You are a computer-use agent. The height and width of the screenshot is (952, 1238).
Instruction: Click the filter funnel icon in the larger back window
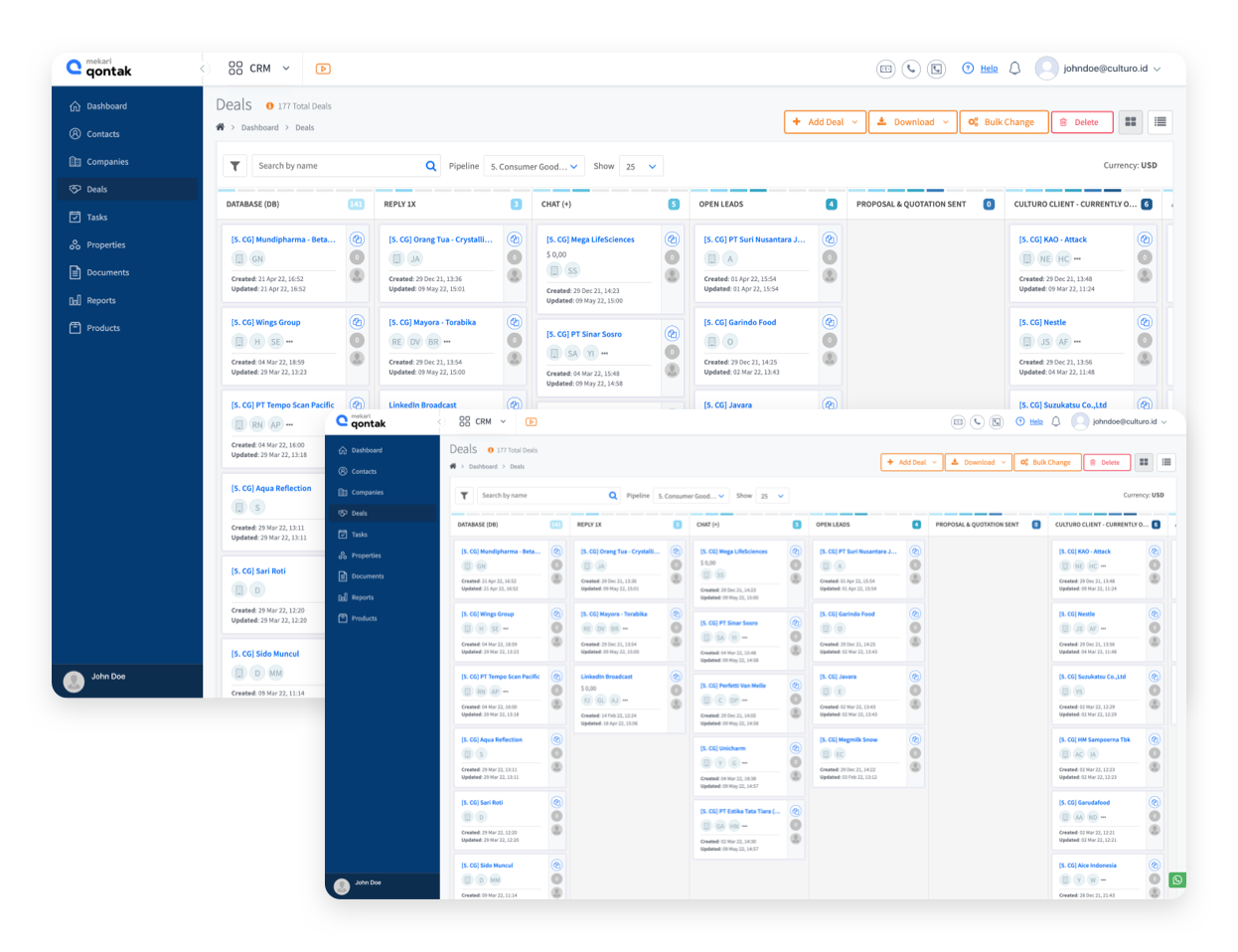click(234, 166)
